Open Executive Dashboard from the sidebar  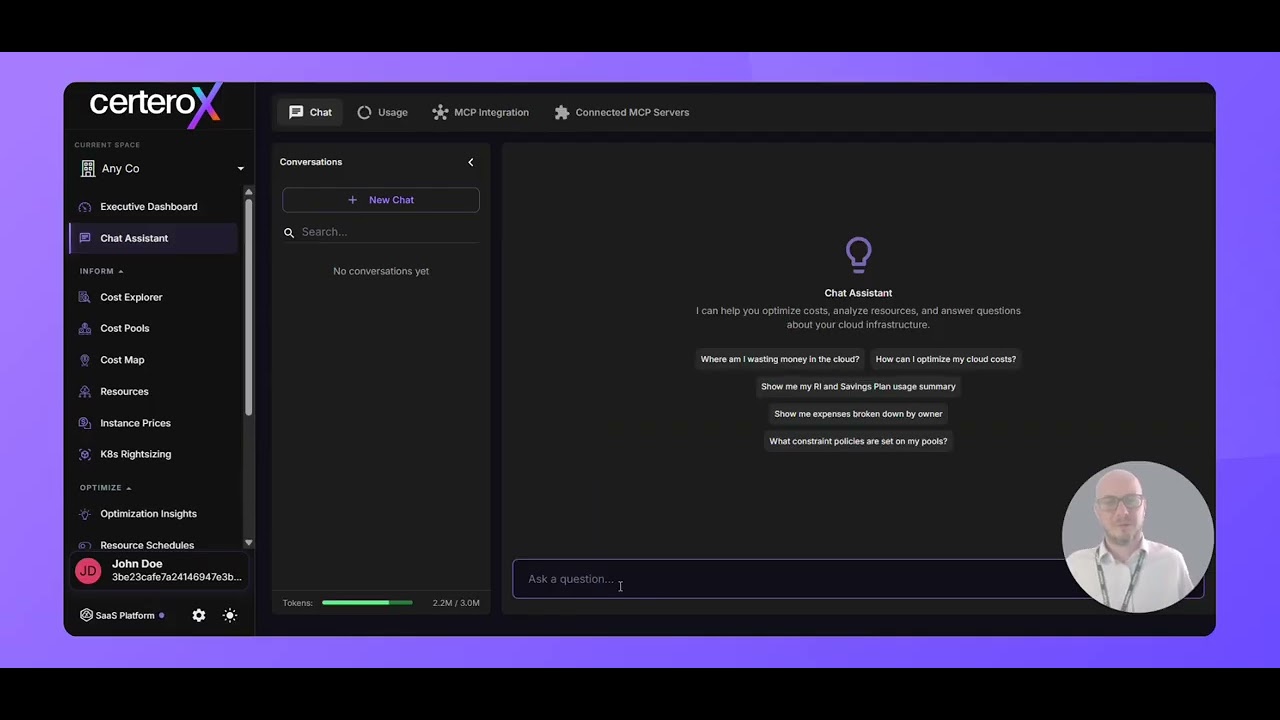click(153, 207)
